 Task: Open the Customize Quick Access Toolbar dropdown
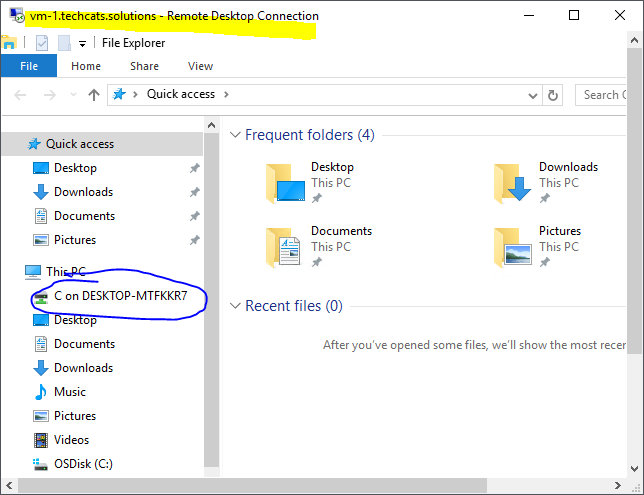pyautogui.click(x=83, y=44)
